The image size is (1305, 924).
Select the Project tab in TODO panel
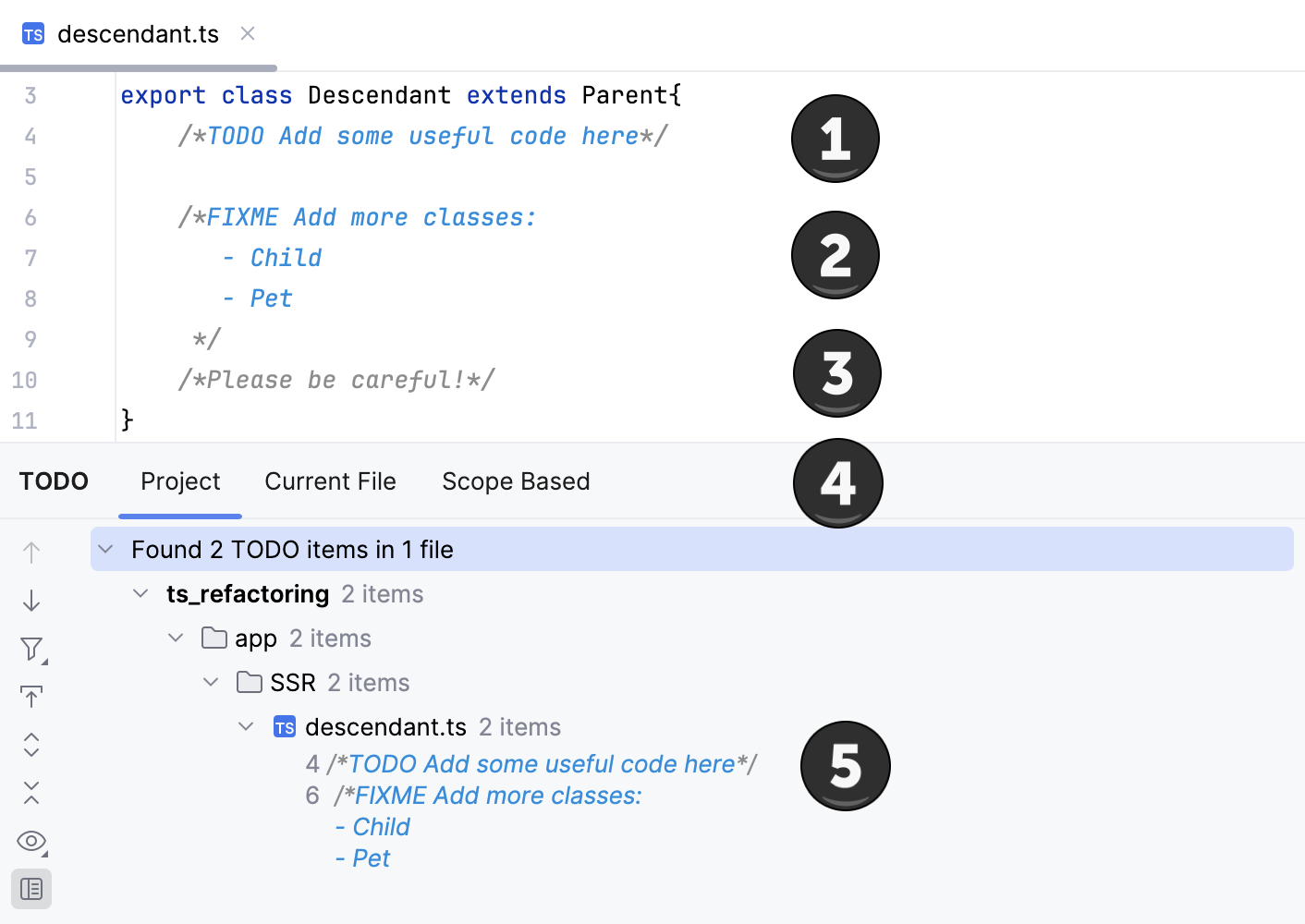click(x=179, y=481)
